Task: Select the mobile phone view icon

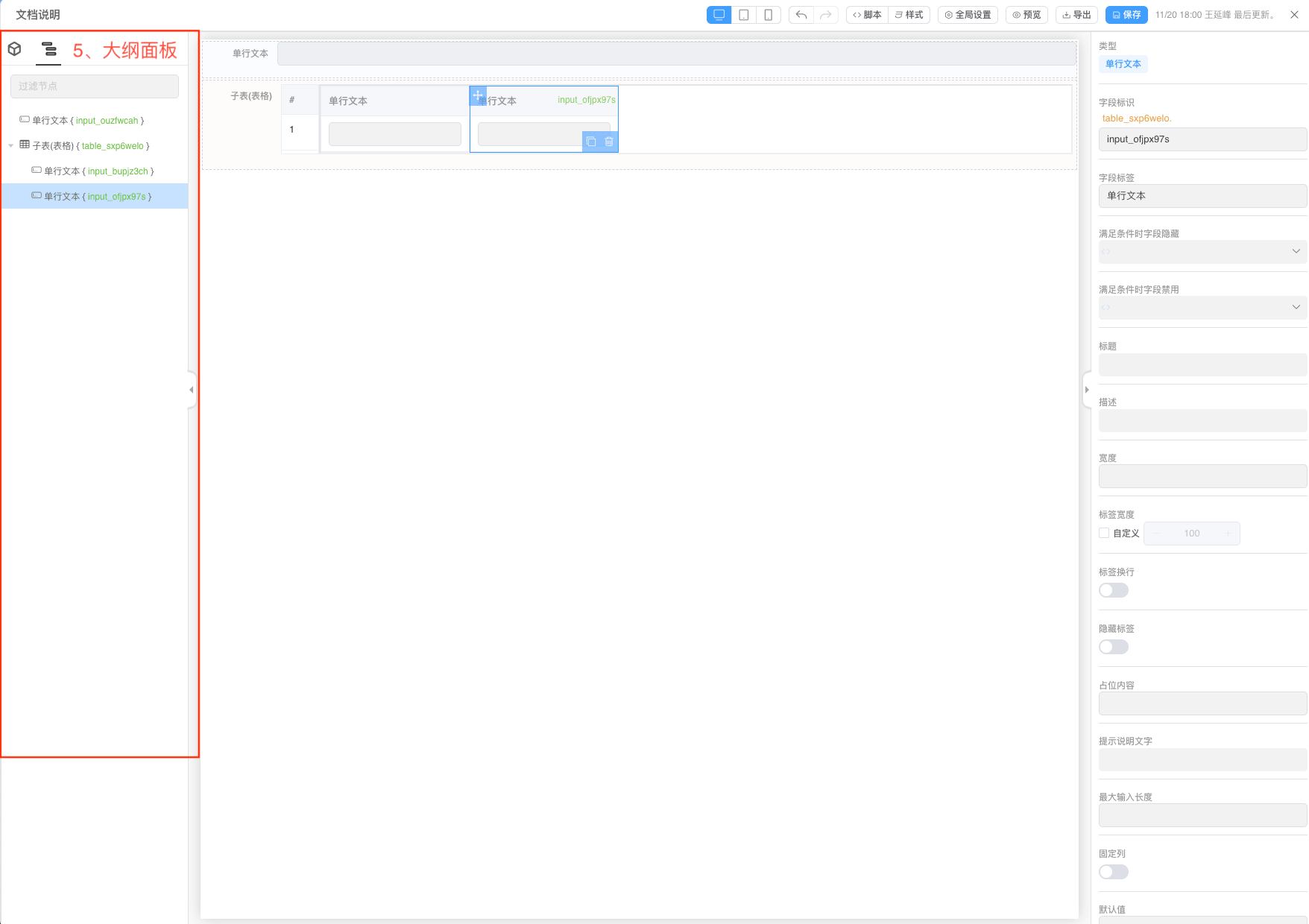Action: [x=768, y=15]
